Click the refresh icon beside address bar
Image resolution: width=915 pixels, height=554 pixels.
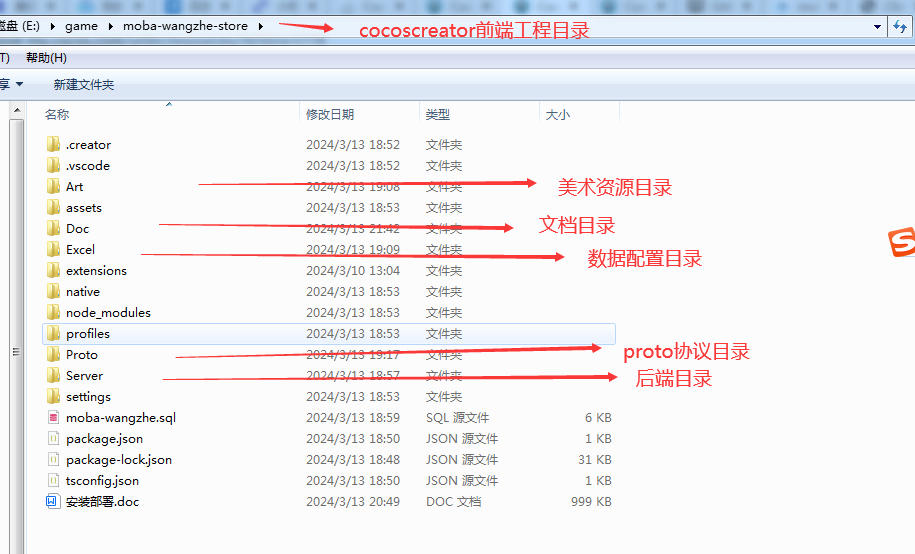(900, 26)
